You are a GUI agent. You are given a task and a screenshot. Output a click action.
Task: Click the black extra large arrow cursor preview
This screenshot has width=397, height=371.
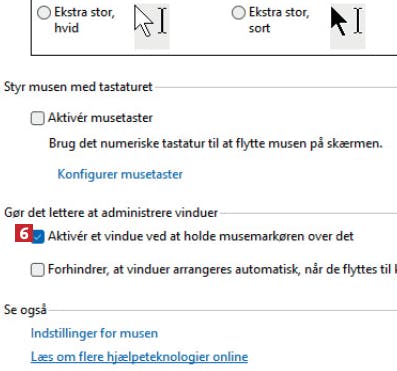point(339,21)
